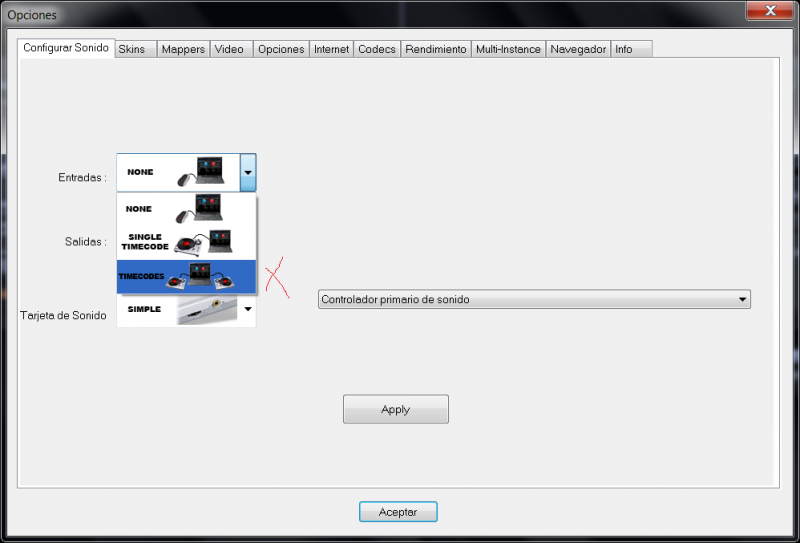Open the Opciones tab
The image size is (800, 543).
click(281, 50)
